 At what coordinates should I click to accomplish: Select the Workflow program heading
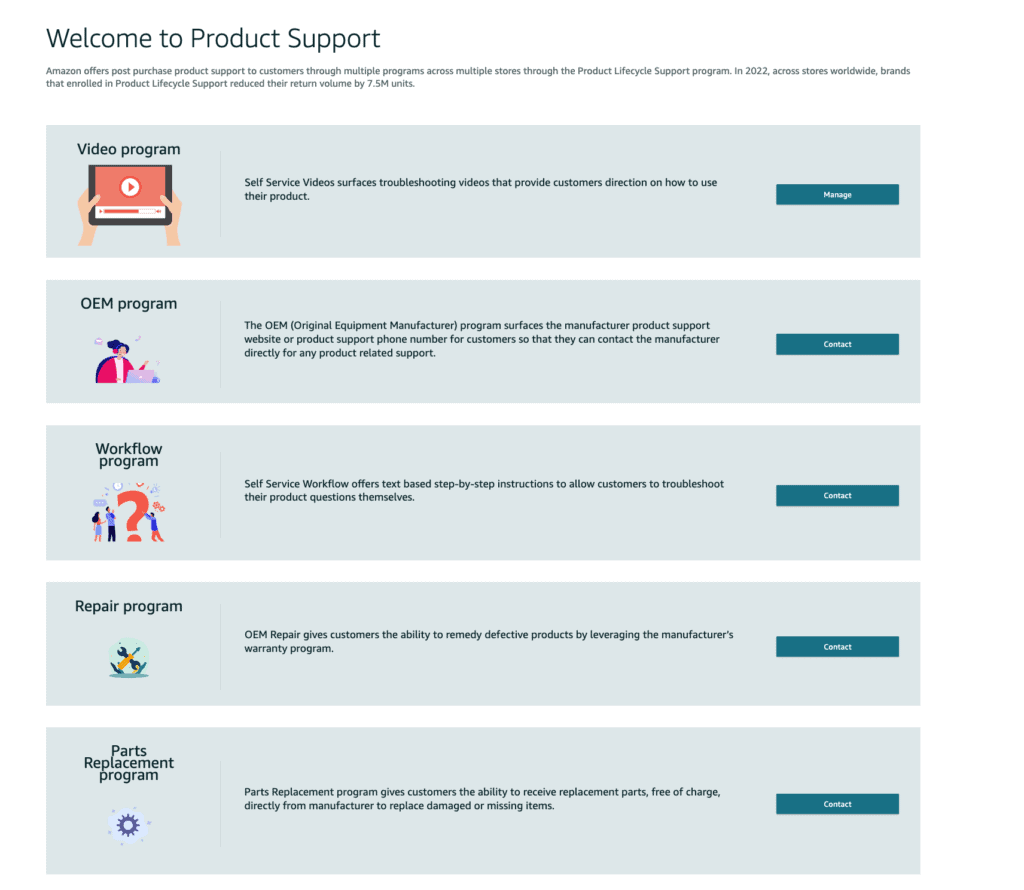point(129,454)
